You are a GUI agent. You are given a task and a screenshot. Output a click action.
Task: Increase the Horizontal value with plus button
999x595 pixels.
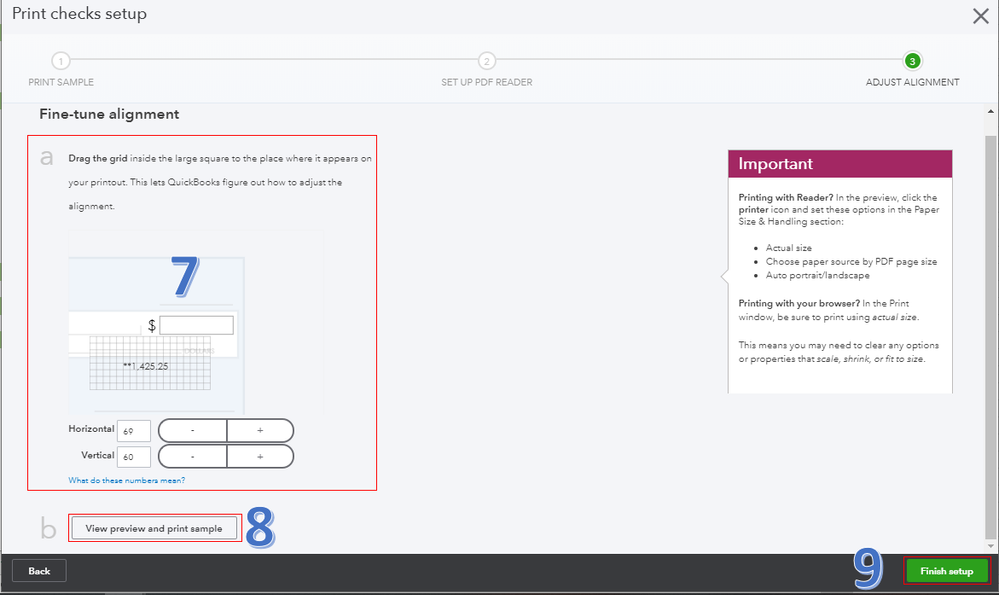[260, 431]
